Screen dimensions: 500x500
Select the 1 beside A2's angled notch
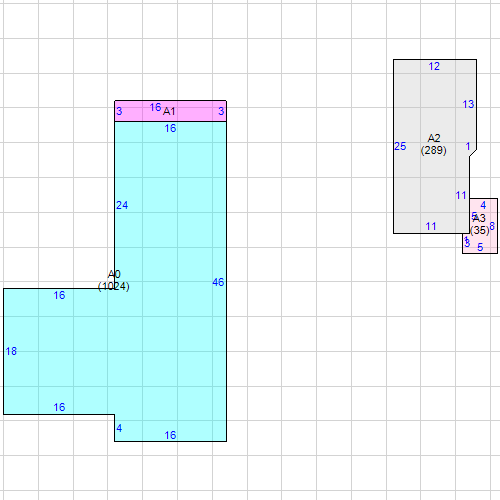(x=468, y=146)
